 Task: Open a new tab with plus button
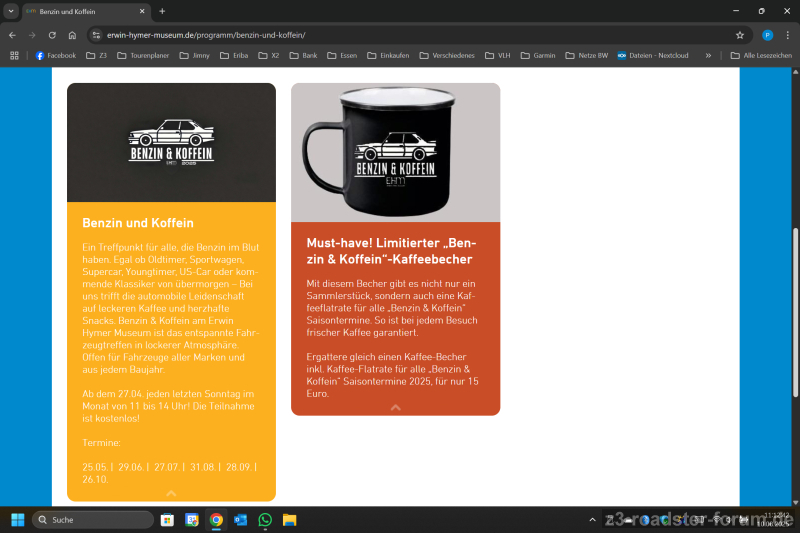click(162, 11)
